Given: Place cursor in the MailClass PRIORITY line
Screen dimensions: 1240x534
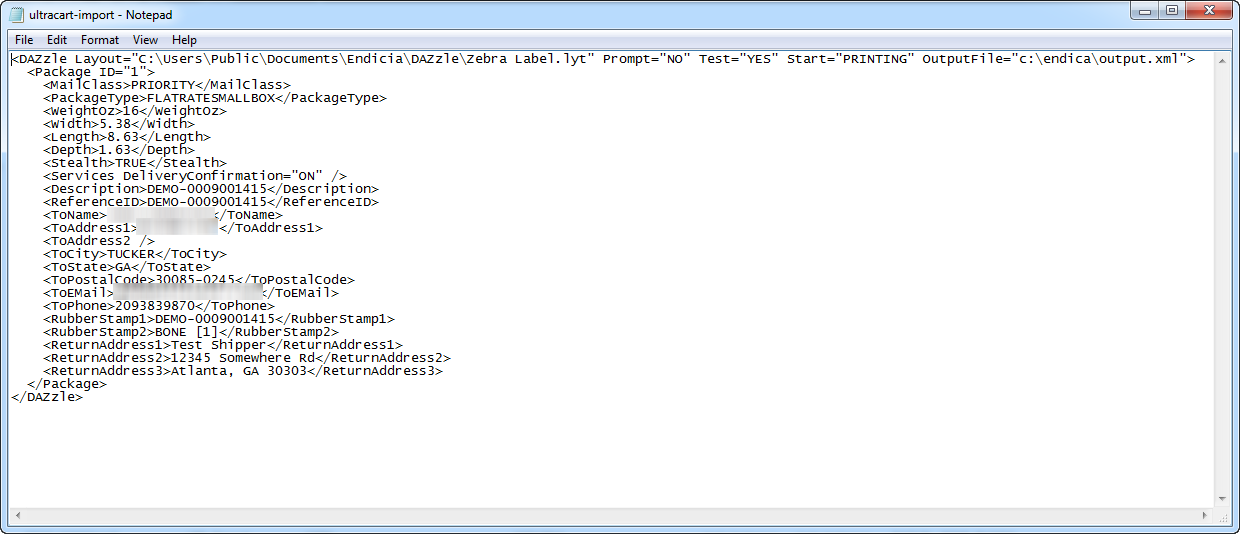Looking at the screenshot, I should tap(167, 85).
